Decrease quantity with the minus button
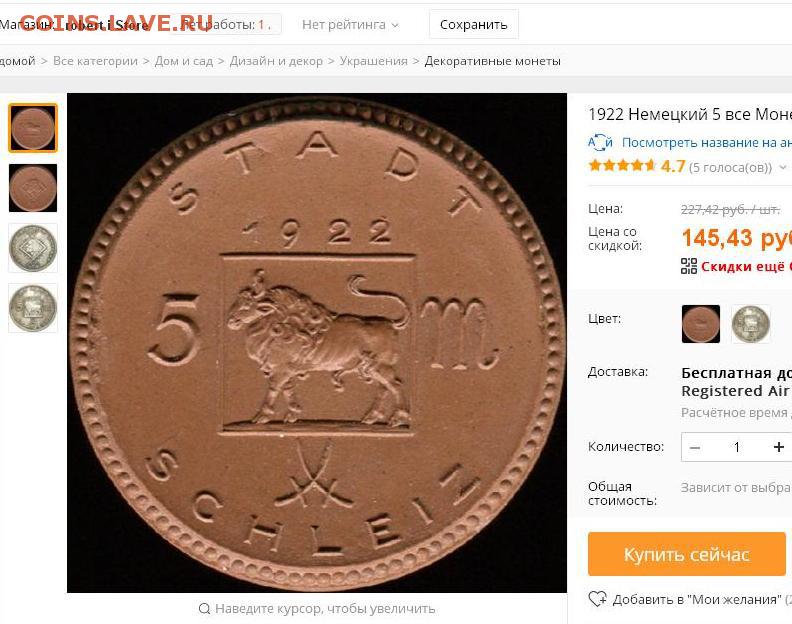The image size is (792, 624). click(x=695, y=447)
